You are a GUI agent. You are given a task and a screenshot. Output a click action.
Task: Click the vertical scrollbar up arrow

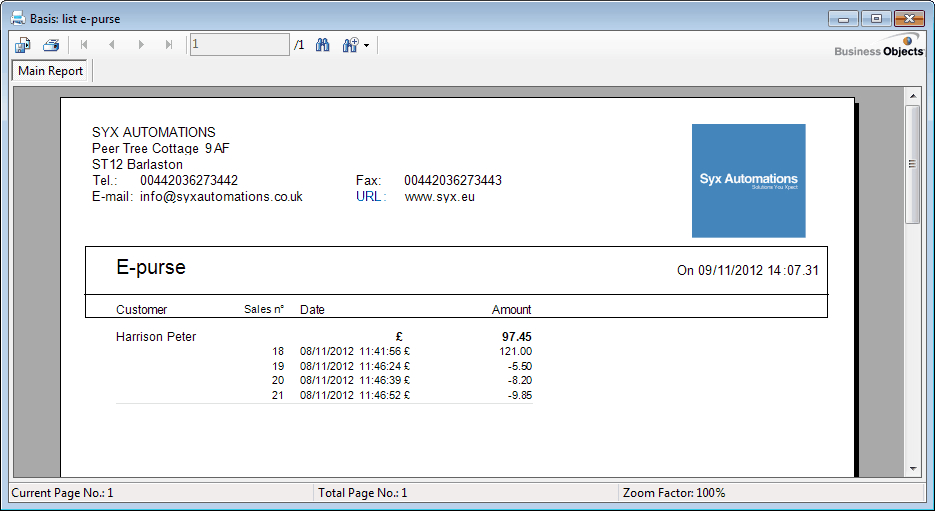[x=912, y=95]
